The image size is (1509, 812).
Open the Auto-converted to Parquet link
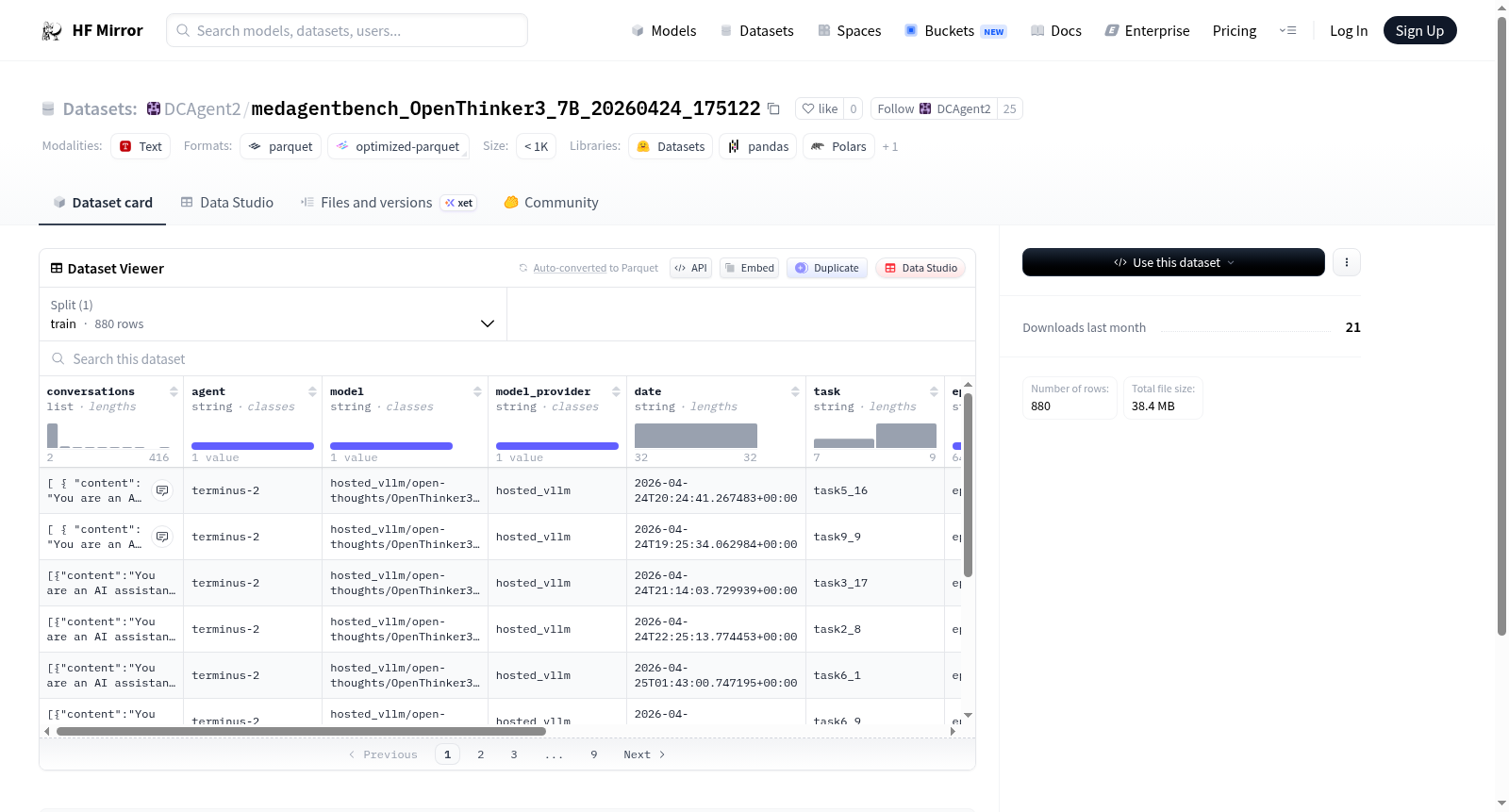tap(595, 268)
